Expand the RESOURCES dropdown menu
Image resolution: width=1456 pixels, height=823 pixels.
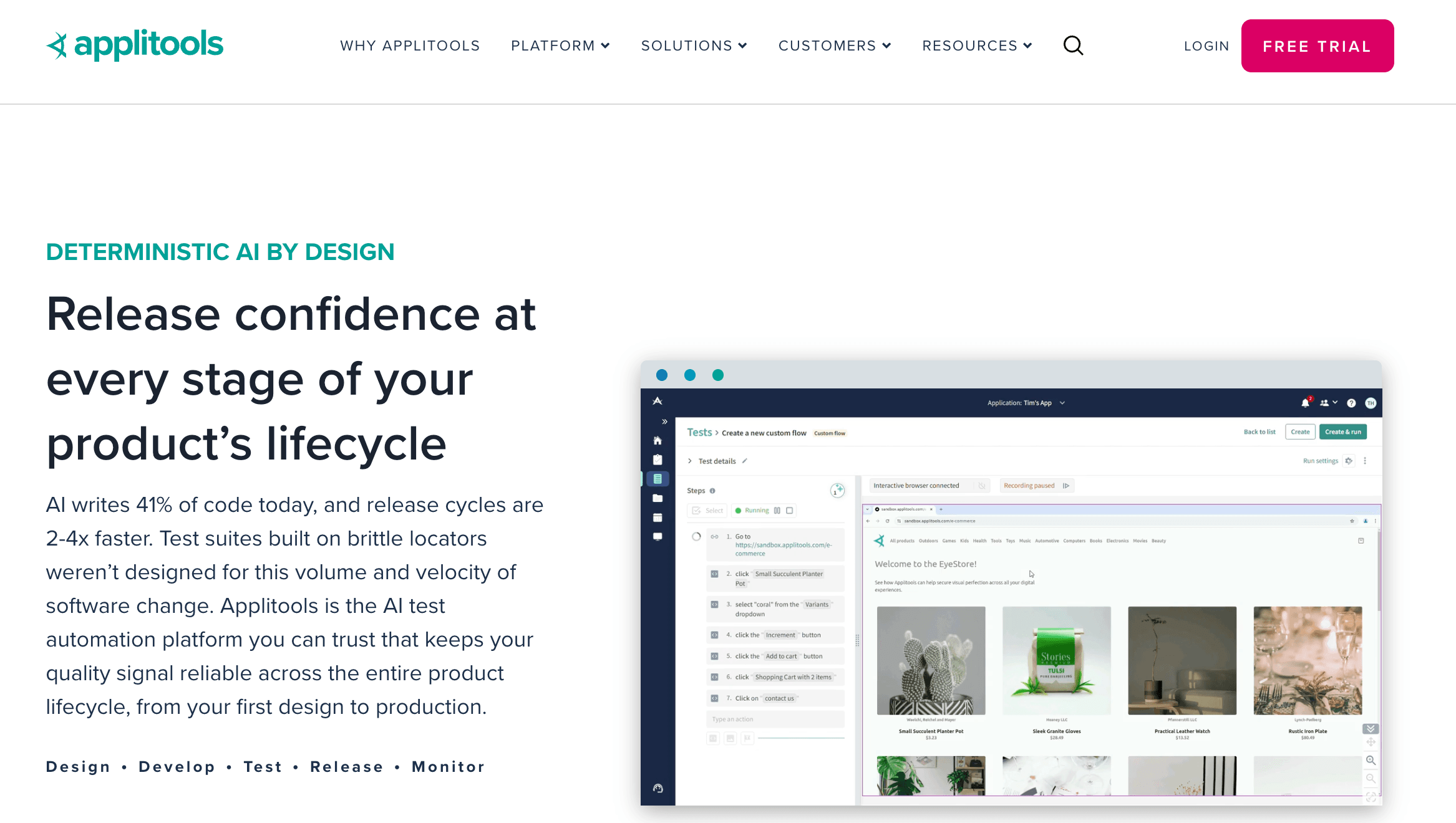coord(977,46)
